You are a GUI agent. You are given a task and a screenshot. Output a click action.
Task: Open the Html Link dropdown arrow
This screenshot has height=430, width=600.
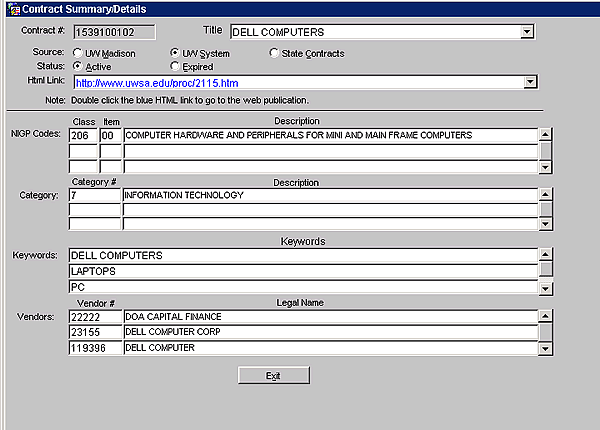click(530, 82)
